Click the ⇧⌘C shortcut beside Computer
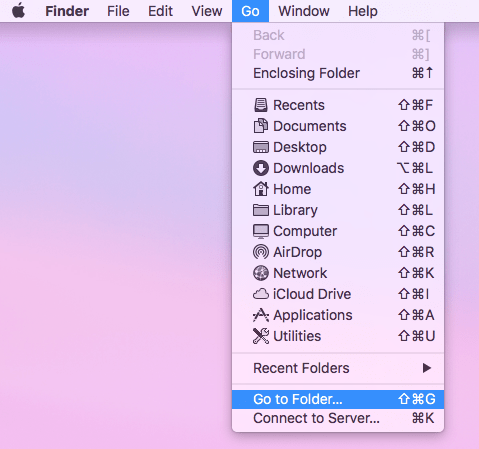 point(417,231)
